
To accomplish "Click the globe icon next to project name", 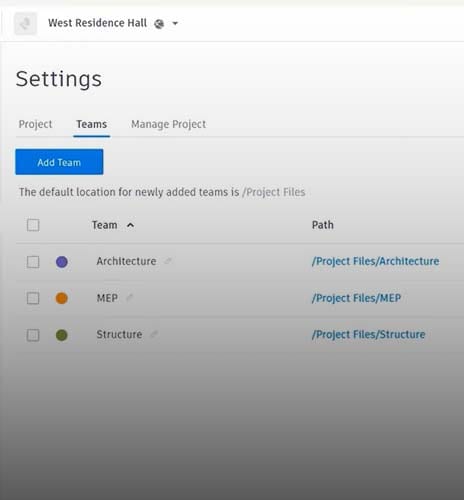I will (159, 24).
